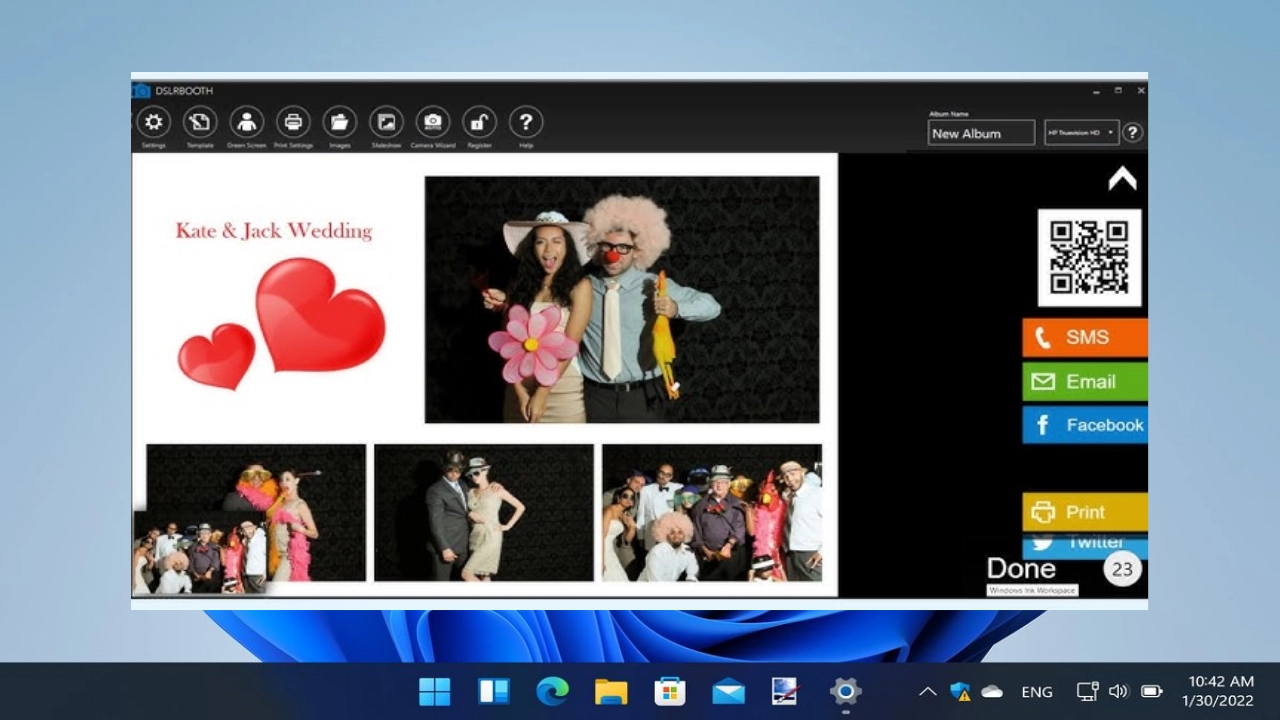
Task: Expand the HP Truevision HD camera dropdown
Action: tap(1081, 133)
